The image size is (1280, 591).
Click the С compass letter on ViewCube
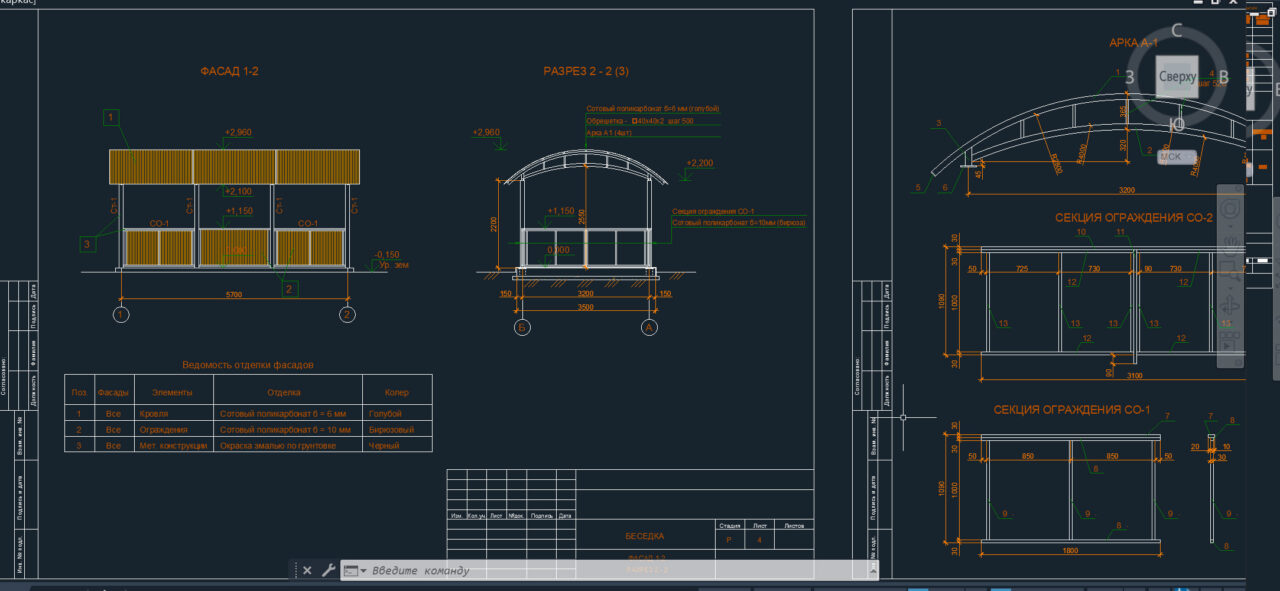click(1177, 31)
